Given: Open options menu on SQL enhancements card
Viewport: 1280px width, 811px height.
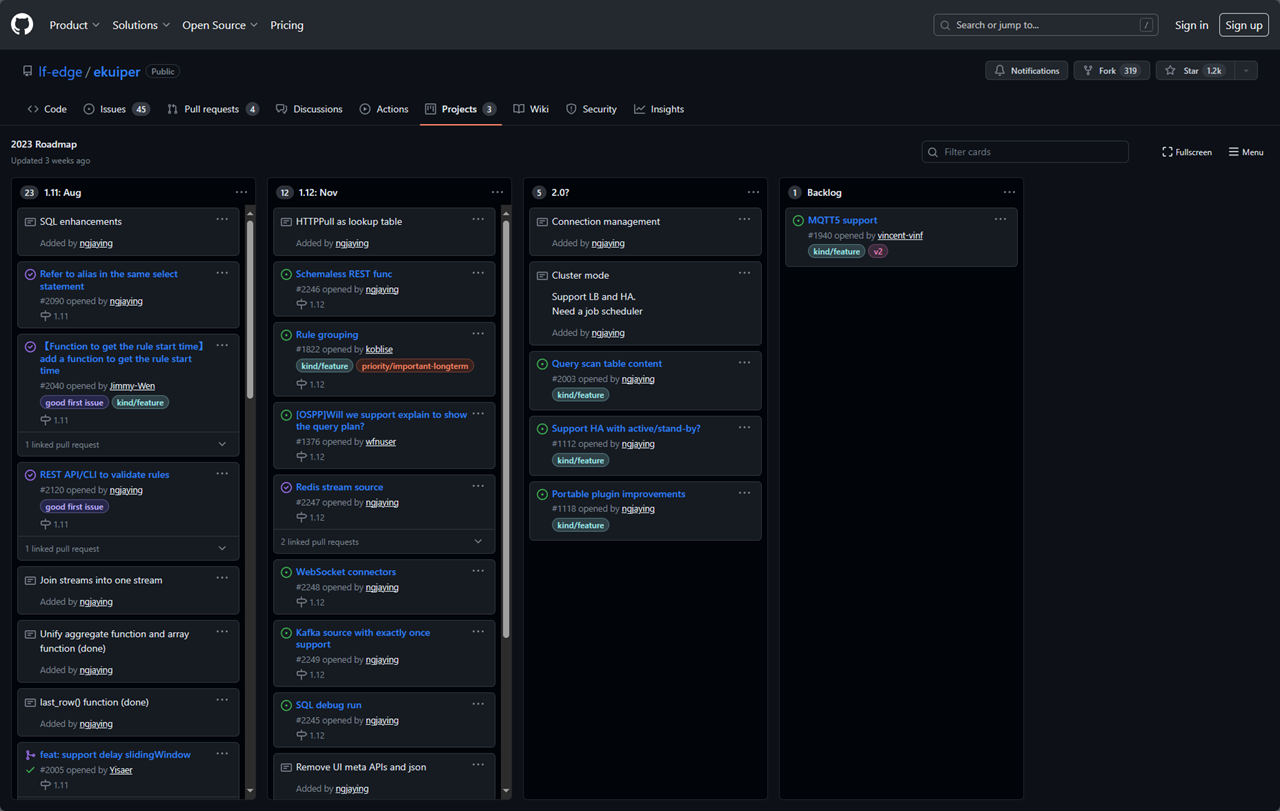Looking at the screenshot, I should click(x=222, y=219).
